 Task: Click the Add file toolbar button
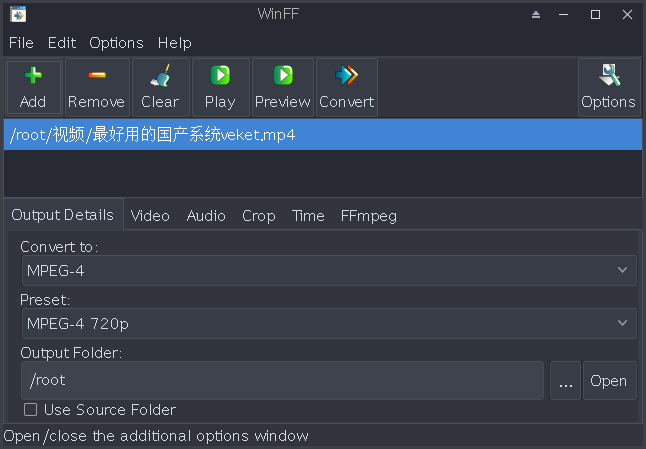point(33,87)
